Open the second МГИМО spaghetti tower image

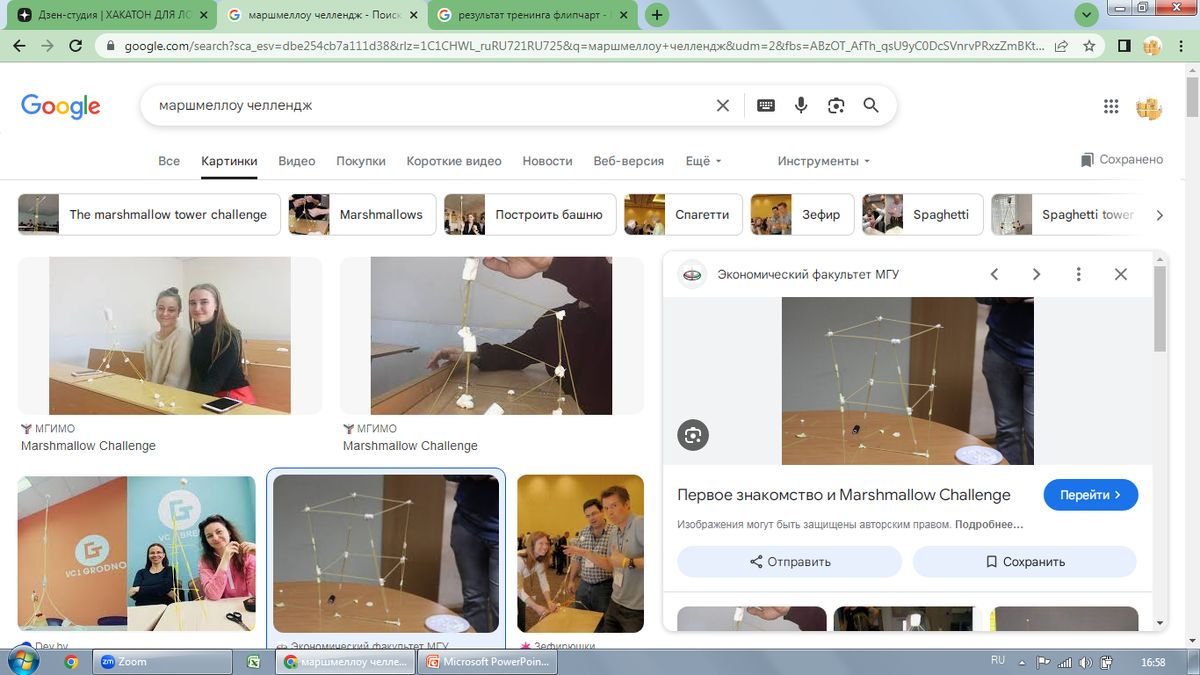[492, 336]
